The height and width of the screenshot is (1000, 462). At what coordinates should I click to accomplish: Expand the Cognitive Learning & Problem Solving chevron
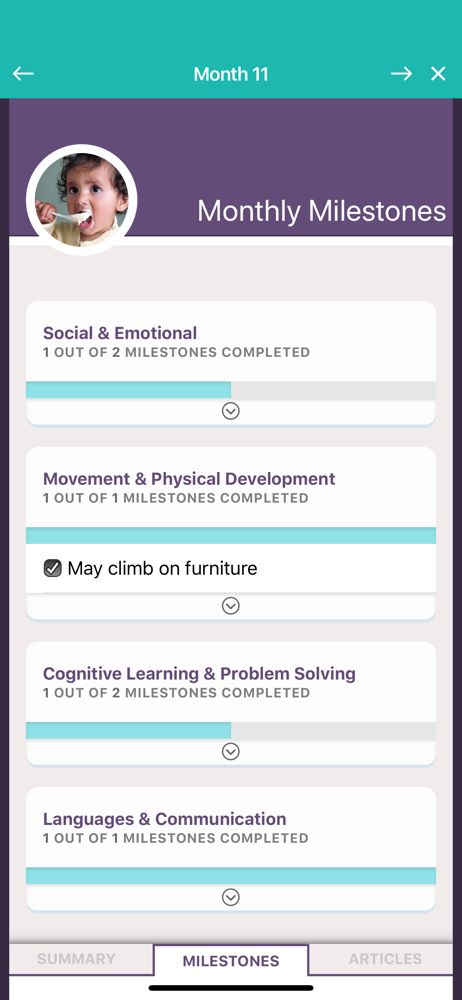(x=230, y=752)
